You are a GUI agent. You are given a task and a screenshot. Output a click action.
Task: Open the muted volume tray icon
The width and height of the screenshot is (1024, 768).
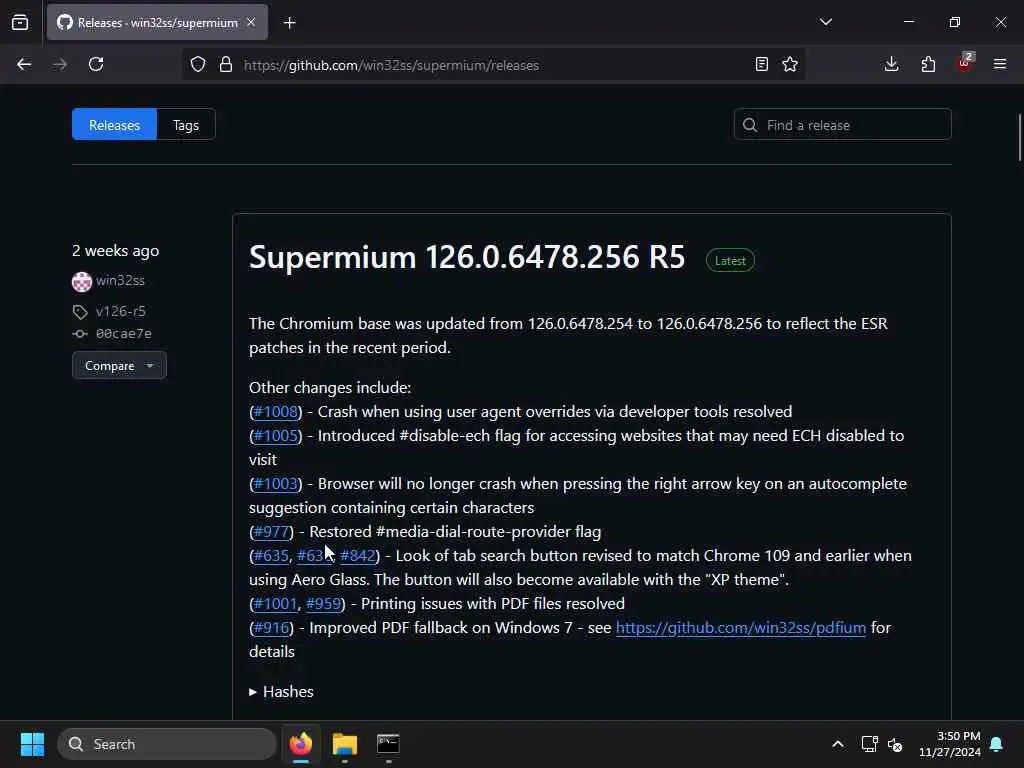point(895,744)
